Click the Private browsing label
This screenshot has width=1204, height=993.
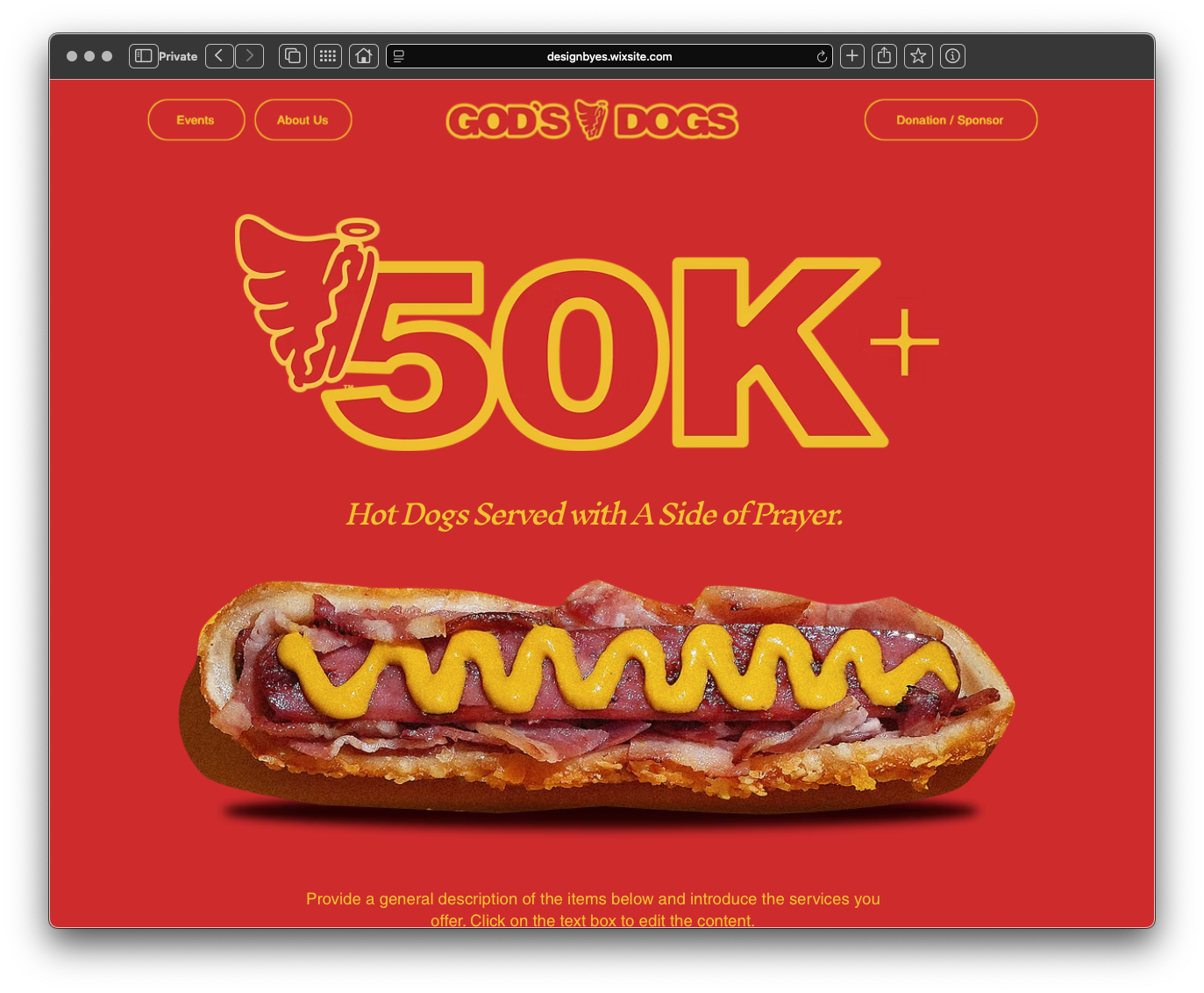(178, 56)
